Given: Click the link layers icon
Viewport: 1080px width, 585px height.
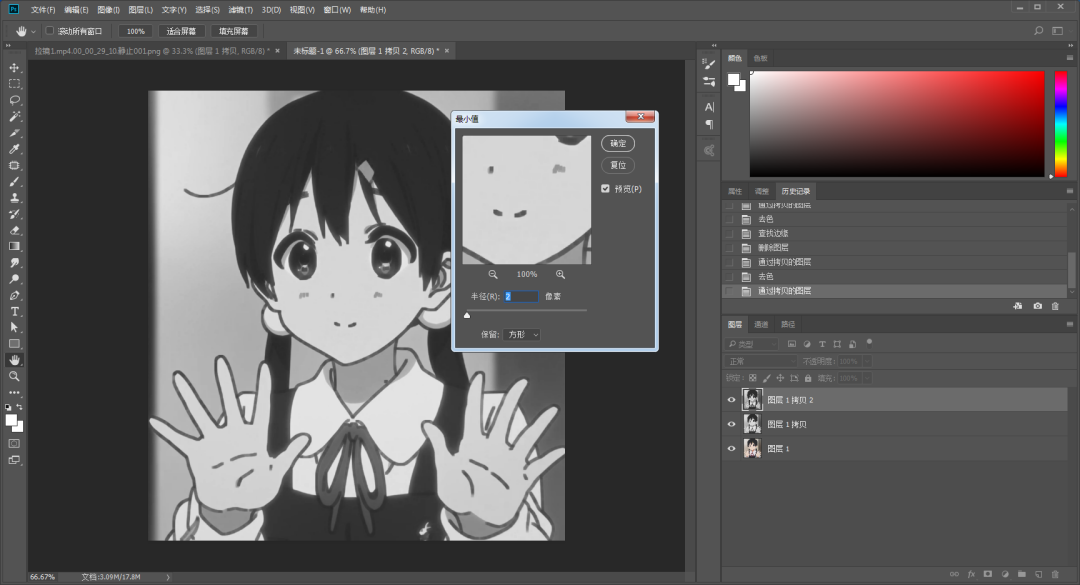Looking at the screenshot, I should click(954, 574).
